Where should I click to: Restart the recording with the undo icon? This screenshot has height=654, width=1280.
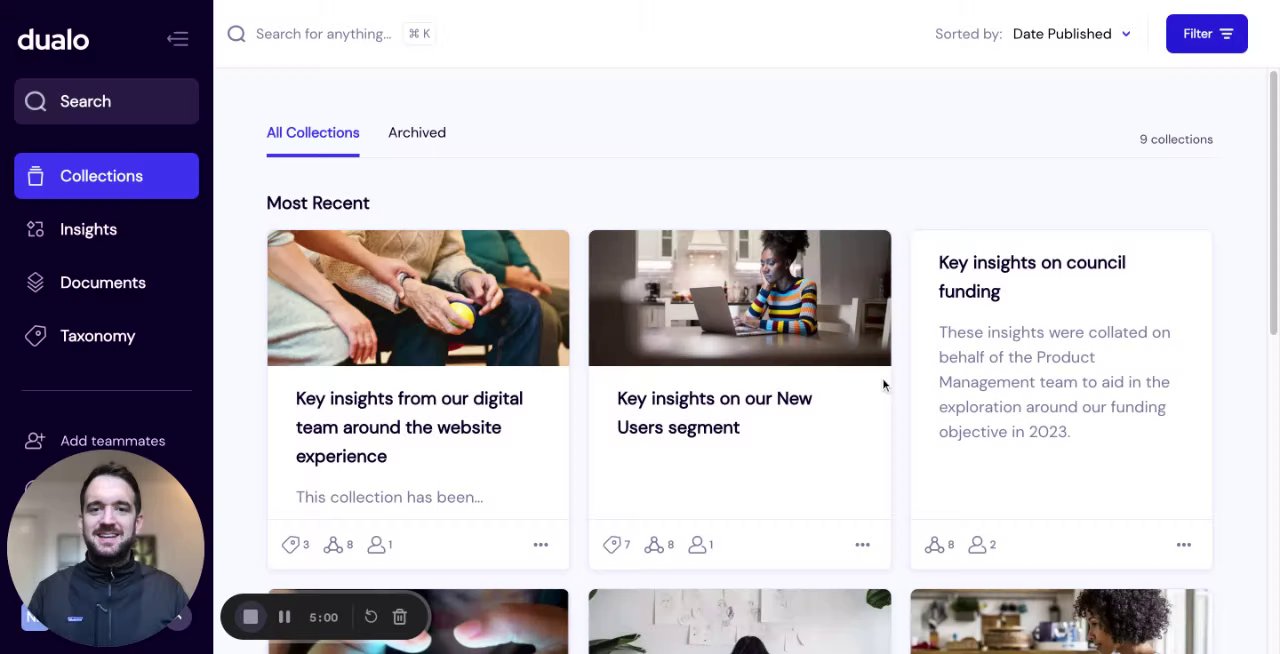371,617
